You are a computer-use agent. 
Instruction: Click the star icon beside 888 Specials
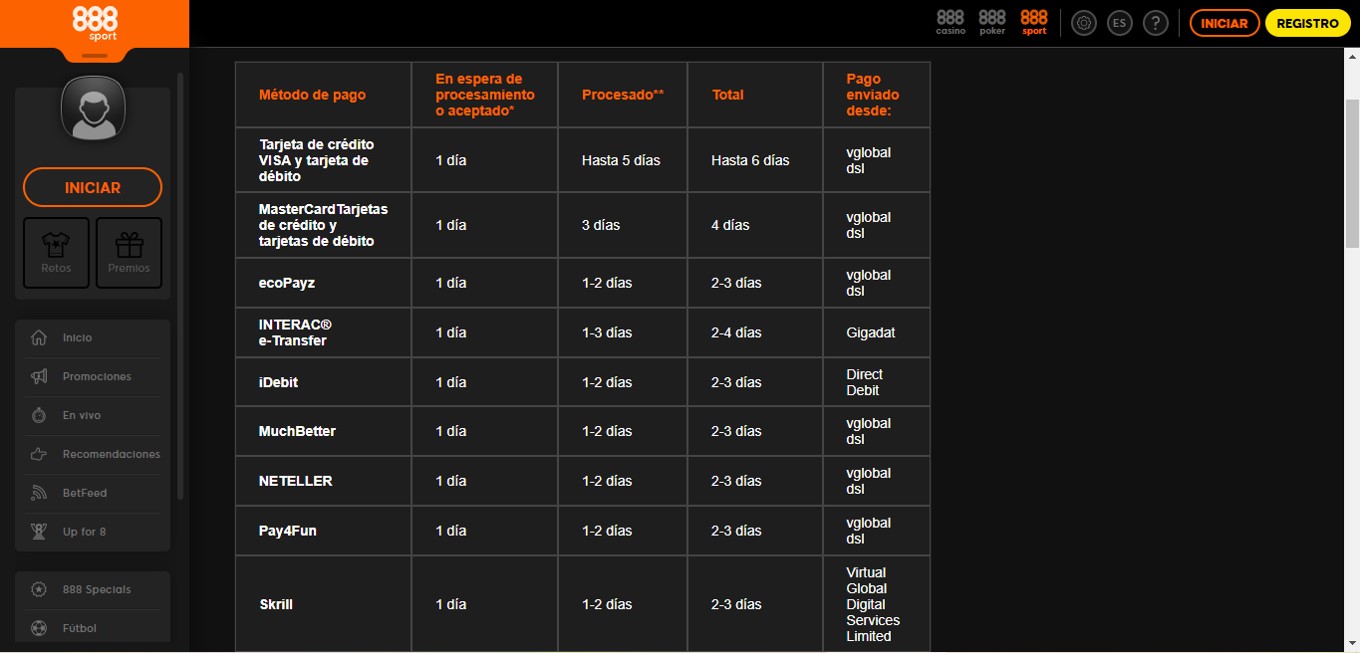(39, 589)
